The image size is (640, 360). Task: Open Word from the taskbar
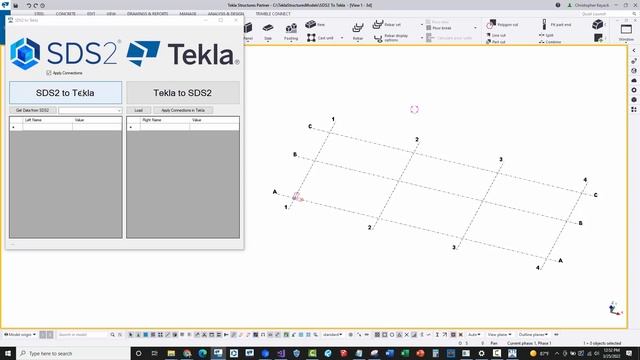pos(389,353)
